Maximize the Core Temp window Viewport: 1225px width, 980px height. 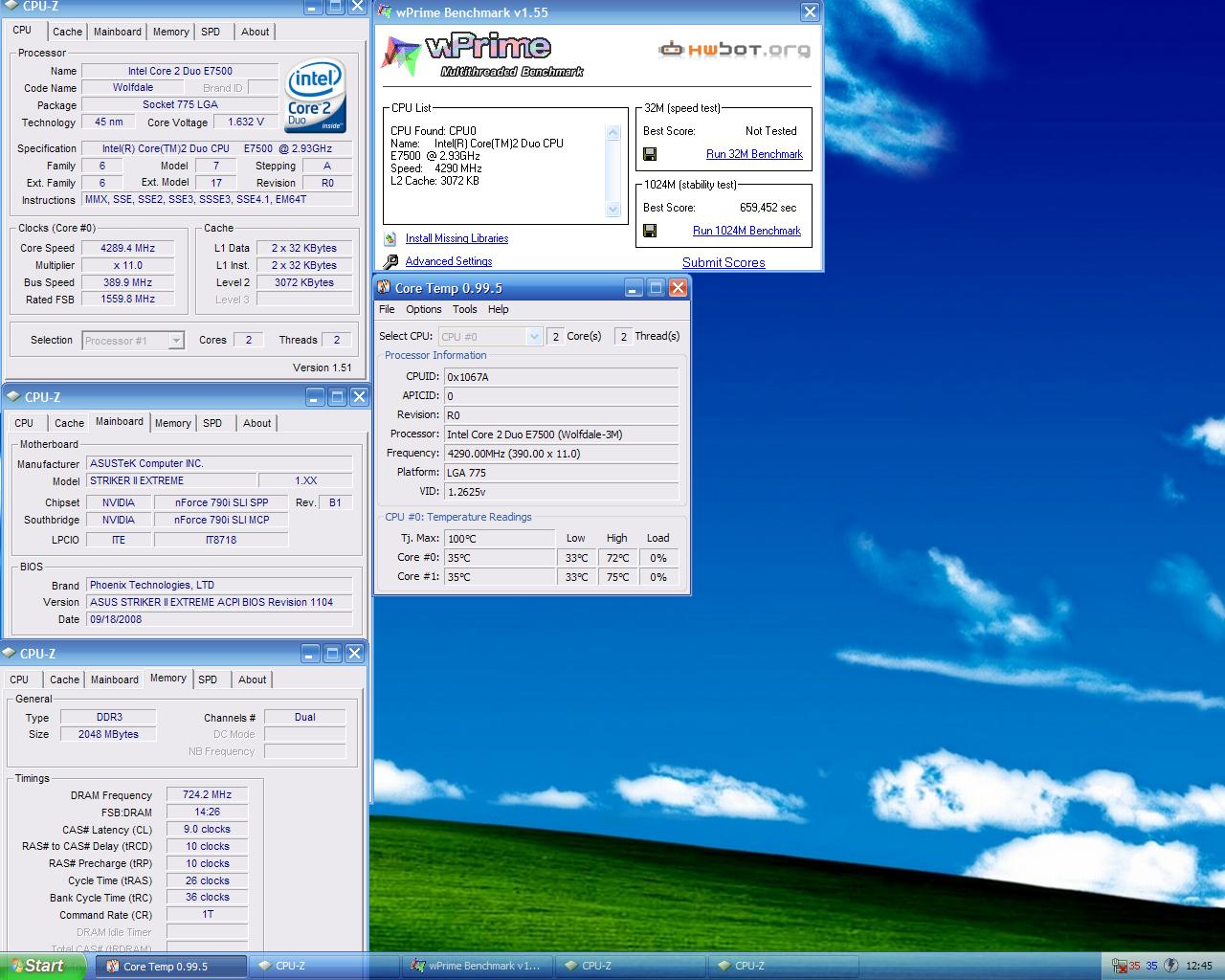point(656,288)
